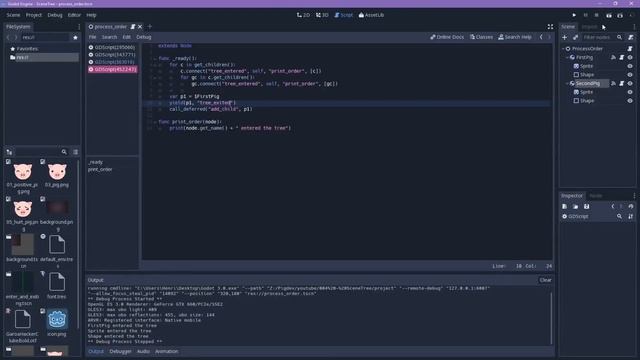Viewport: 640px width, 360px height.
Task: Jump to _ready in method list
Action: click(96, 162)
